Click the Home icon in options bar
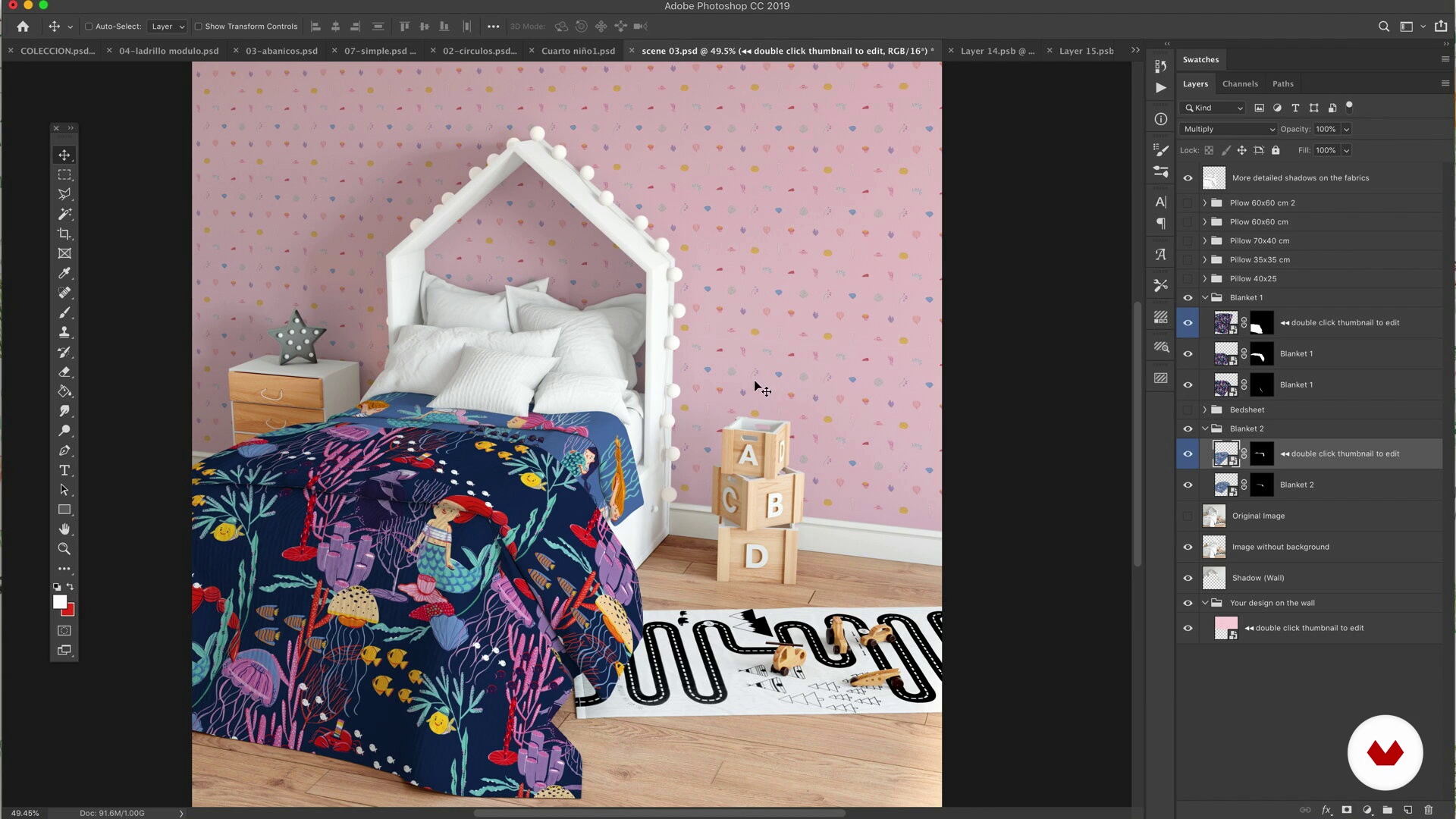This screenshot has width=1456, height=819. pos(23,27)
